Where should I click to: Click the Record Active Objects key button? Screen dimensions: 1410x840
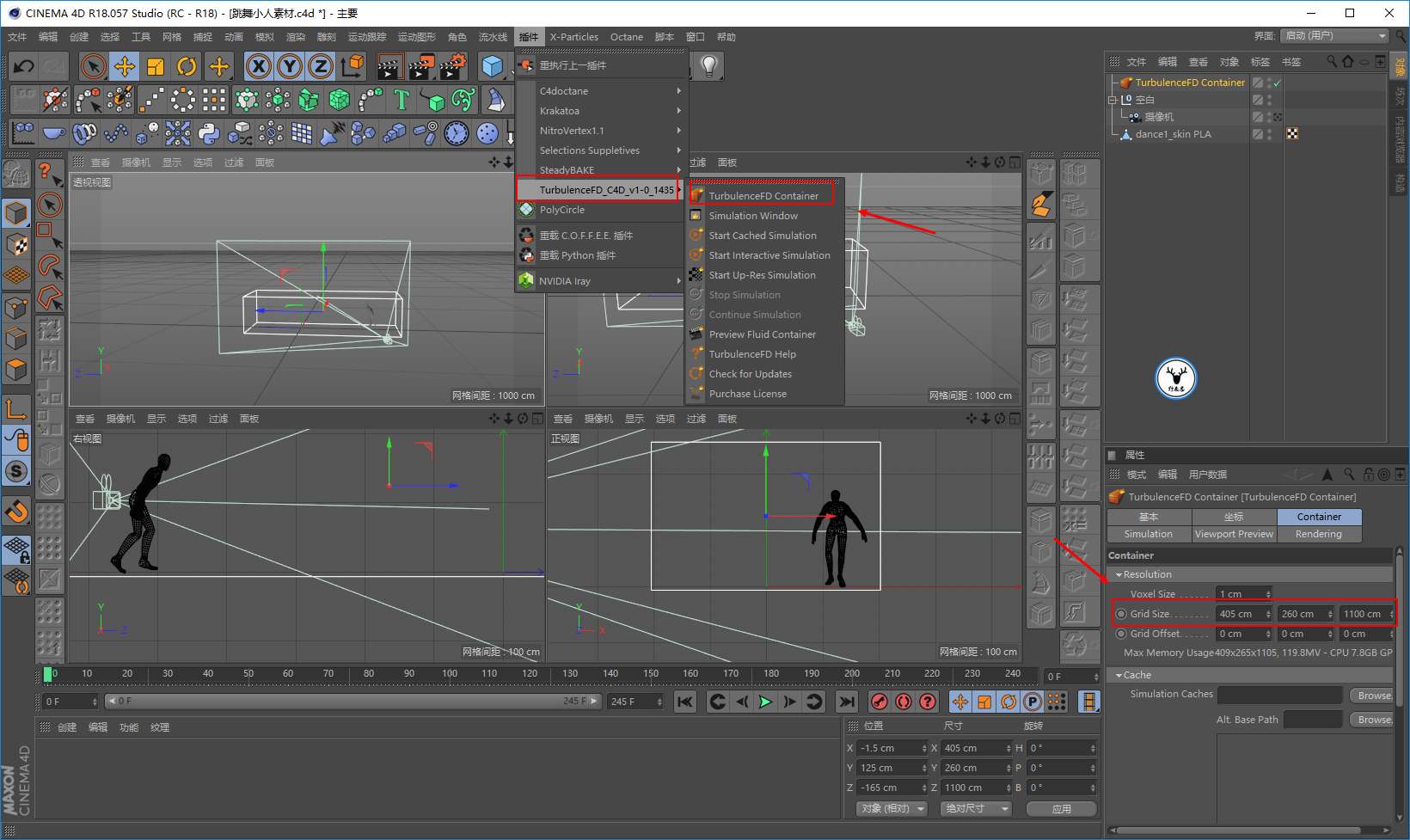pos(879,702)
